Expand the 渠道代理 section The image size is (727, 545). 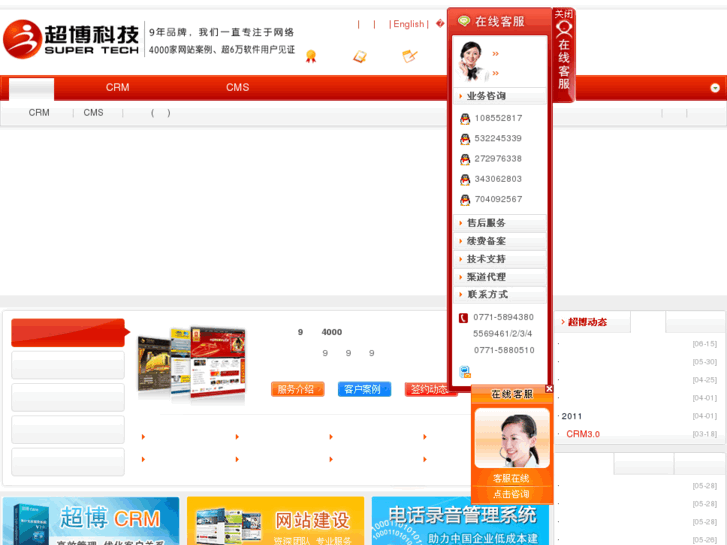500,277
